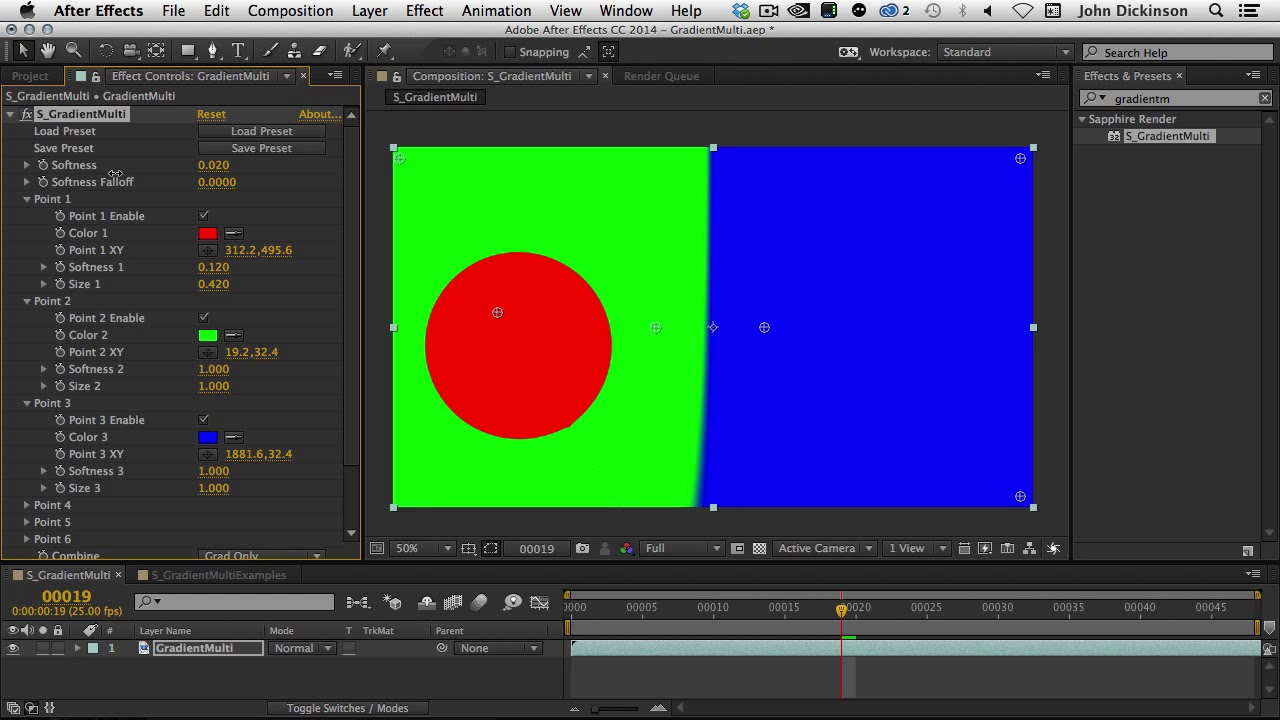Viewport: 1280px width, 720px height.
Task: Open the S_GradientMultiExamples timeline tab
Action: click(218, 575)
